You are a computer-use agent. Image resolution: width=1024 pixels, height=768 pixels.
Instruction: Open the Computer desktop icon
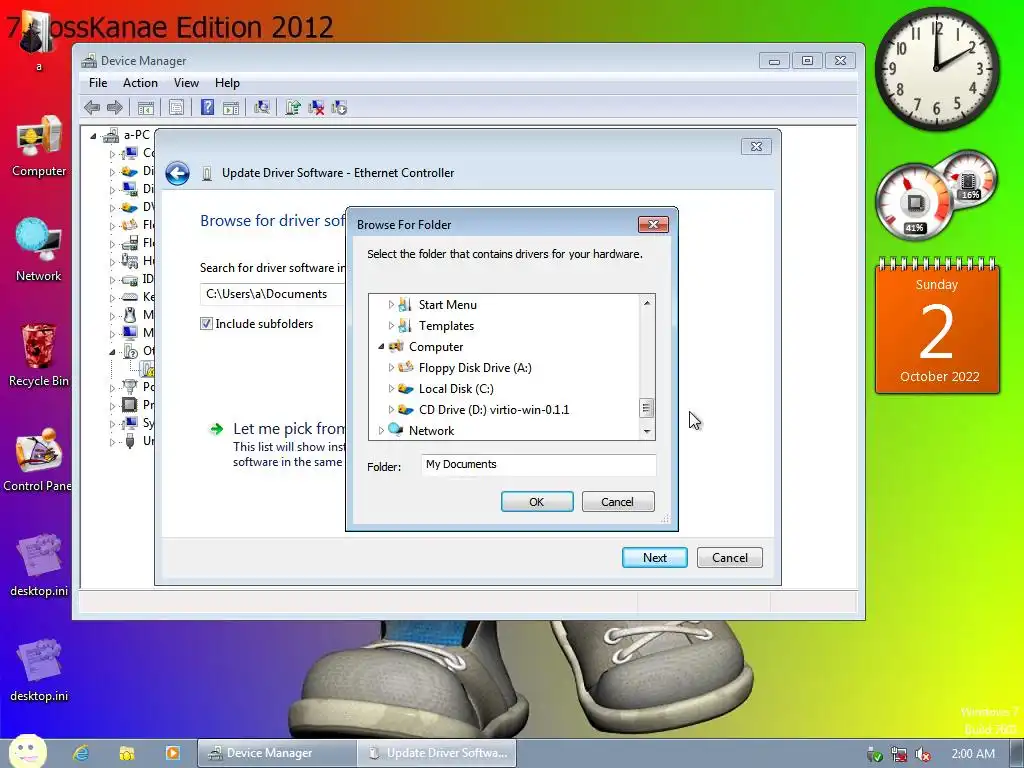tap(39, 146)
